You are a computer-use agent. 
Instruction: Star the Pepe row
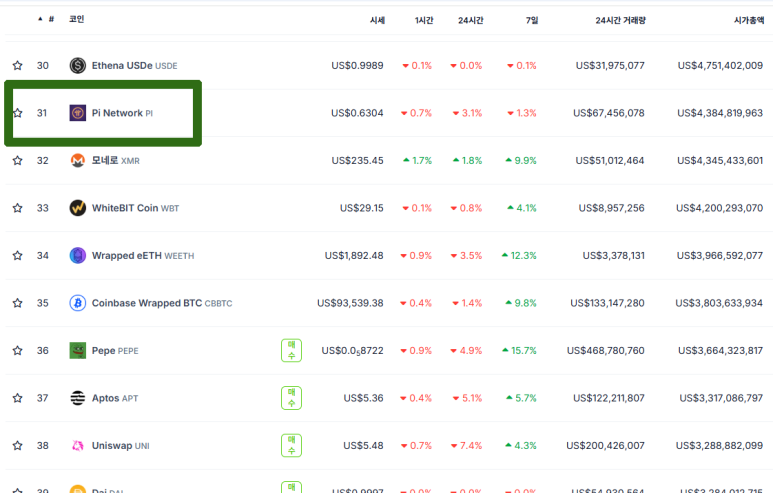17,351
